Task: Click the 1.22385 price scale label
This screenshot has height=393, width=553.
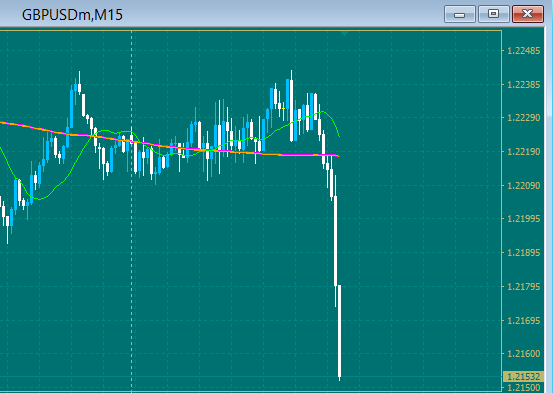Action: (523, 85)
